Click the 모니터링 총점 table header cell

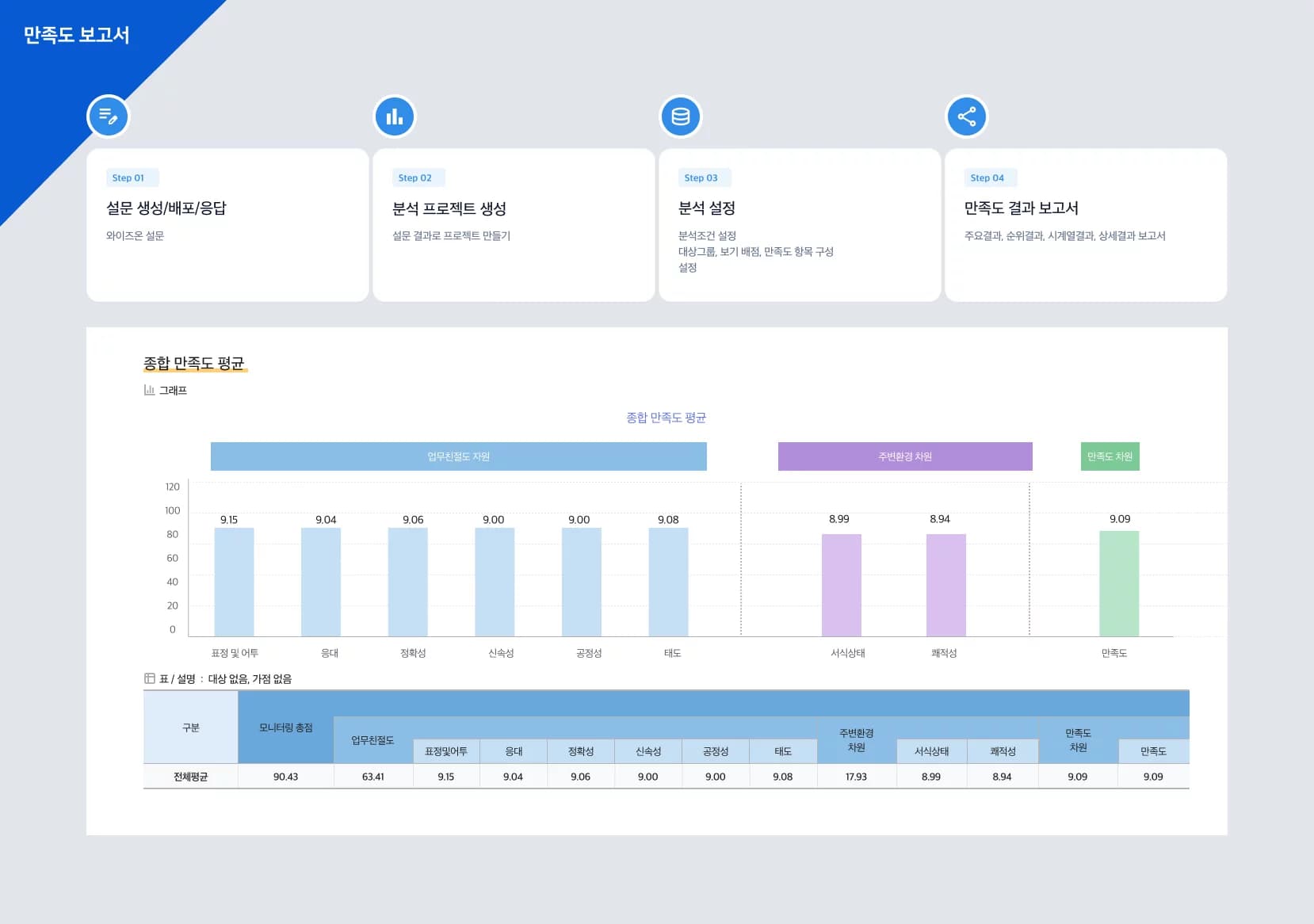pos(285,727)
